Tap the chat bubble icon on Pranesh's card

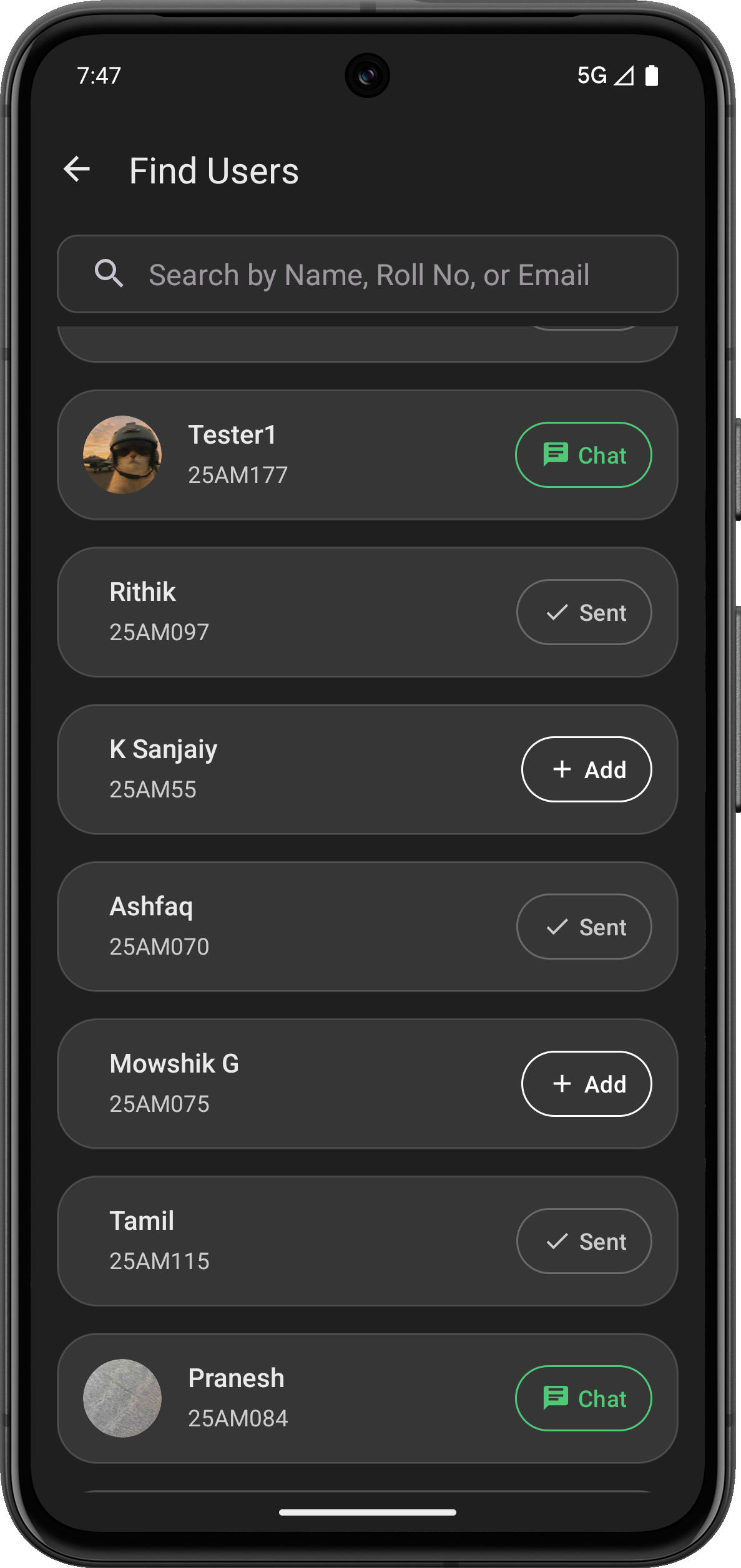click(x=557, y=1398)
